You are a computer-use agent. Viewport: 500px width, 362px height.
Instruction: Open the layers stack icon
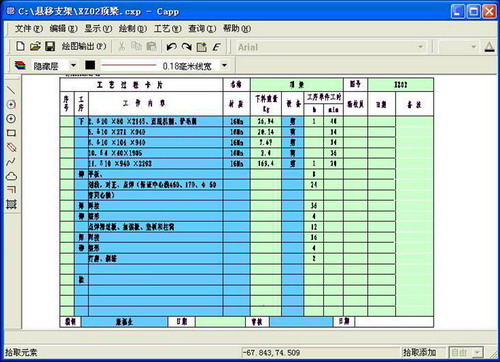coord(20,65)
